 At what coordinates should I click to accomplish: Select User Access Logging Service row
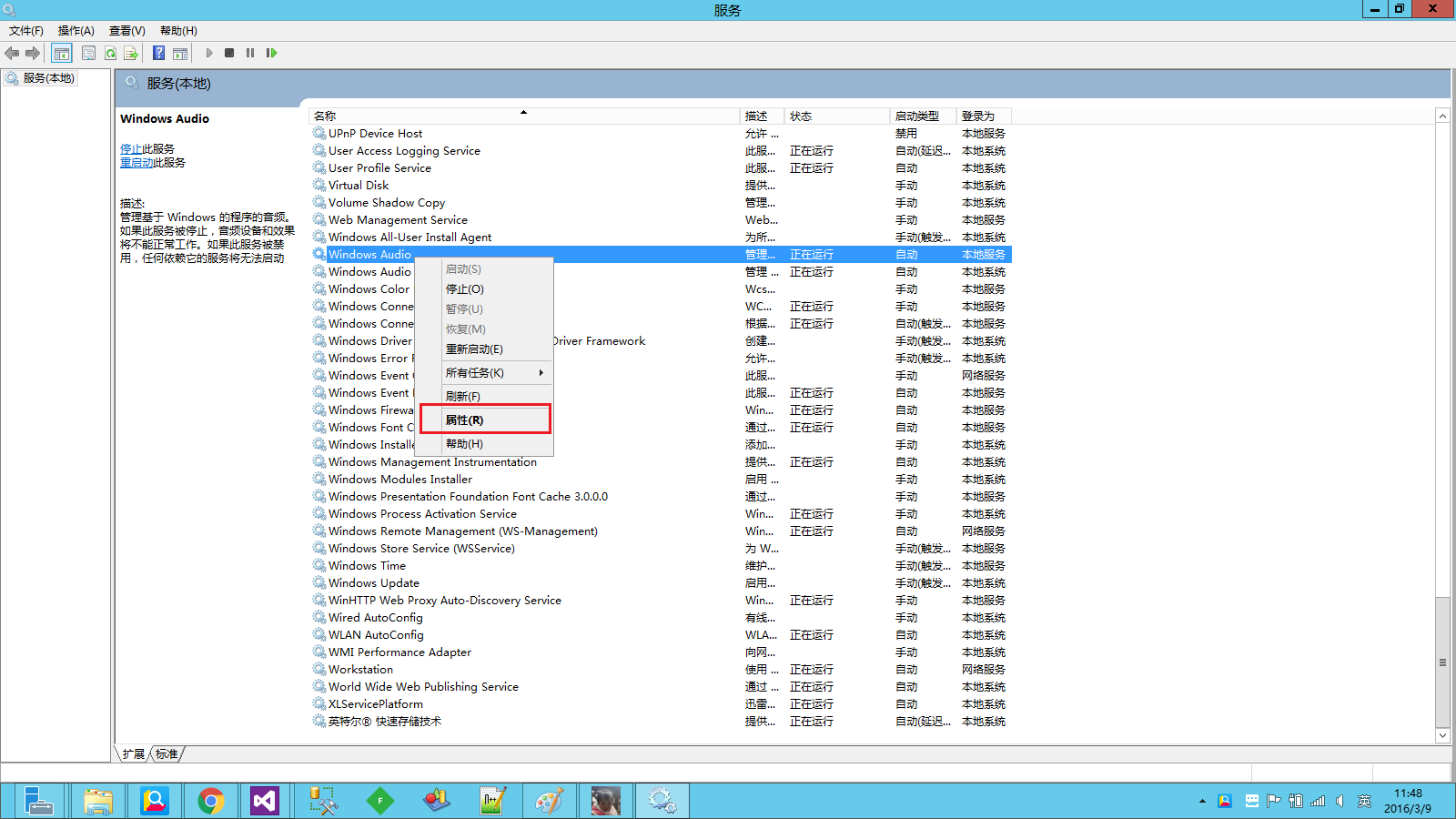point(661,151)
